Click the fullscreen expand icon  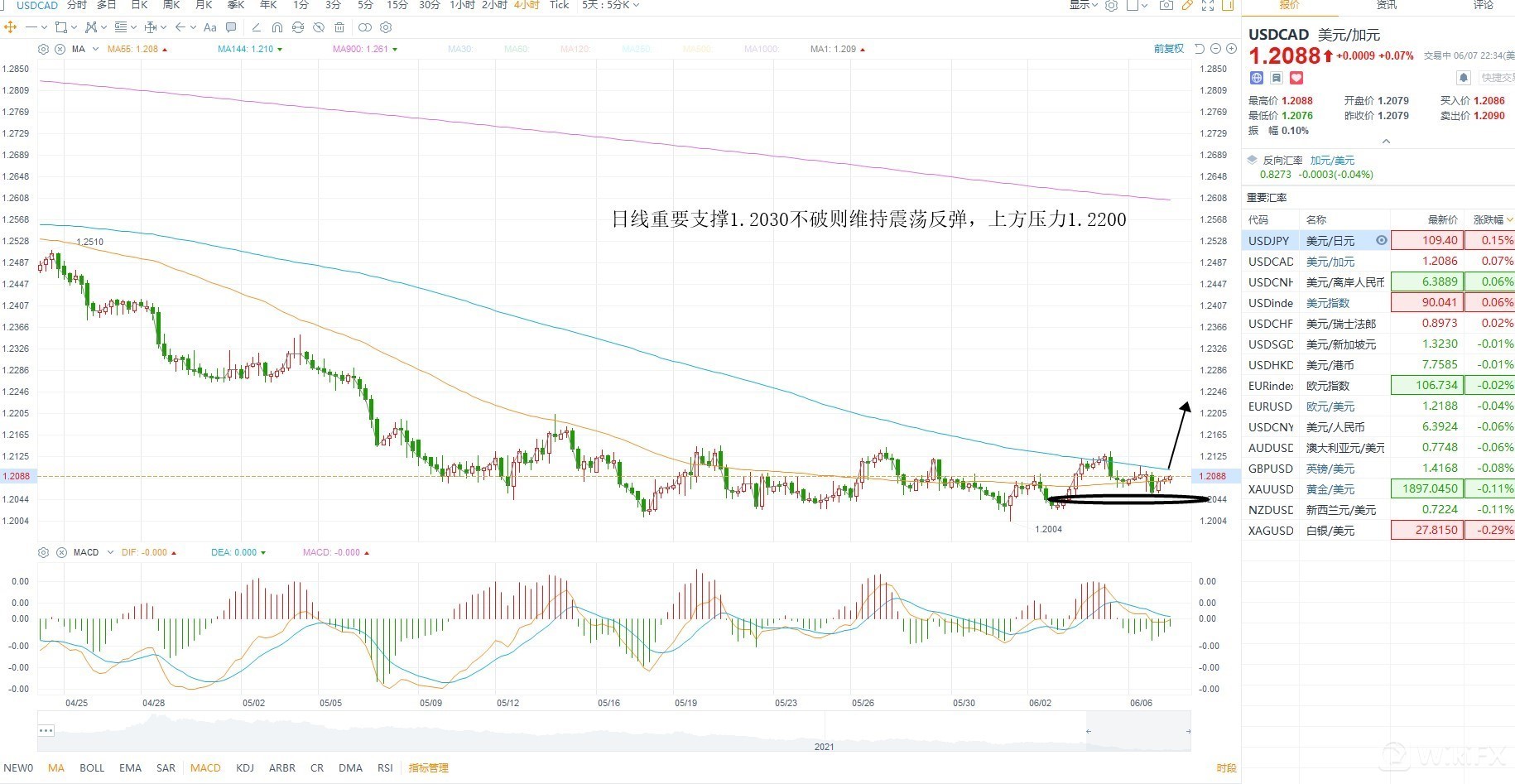[x=1208, y=5]
